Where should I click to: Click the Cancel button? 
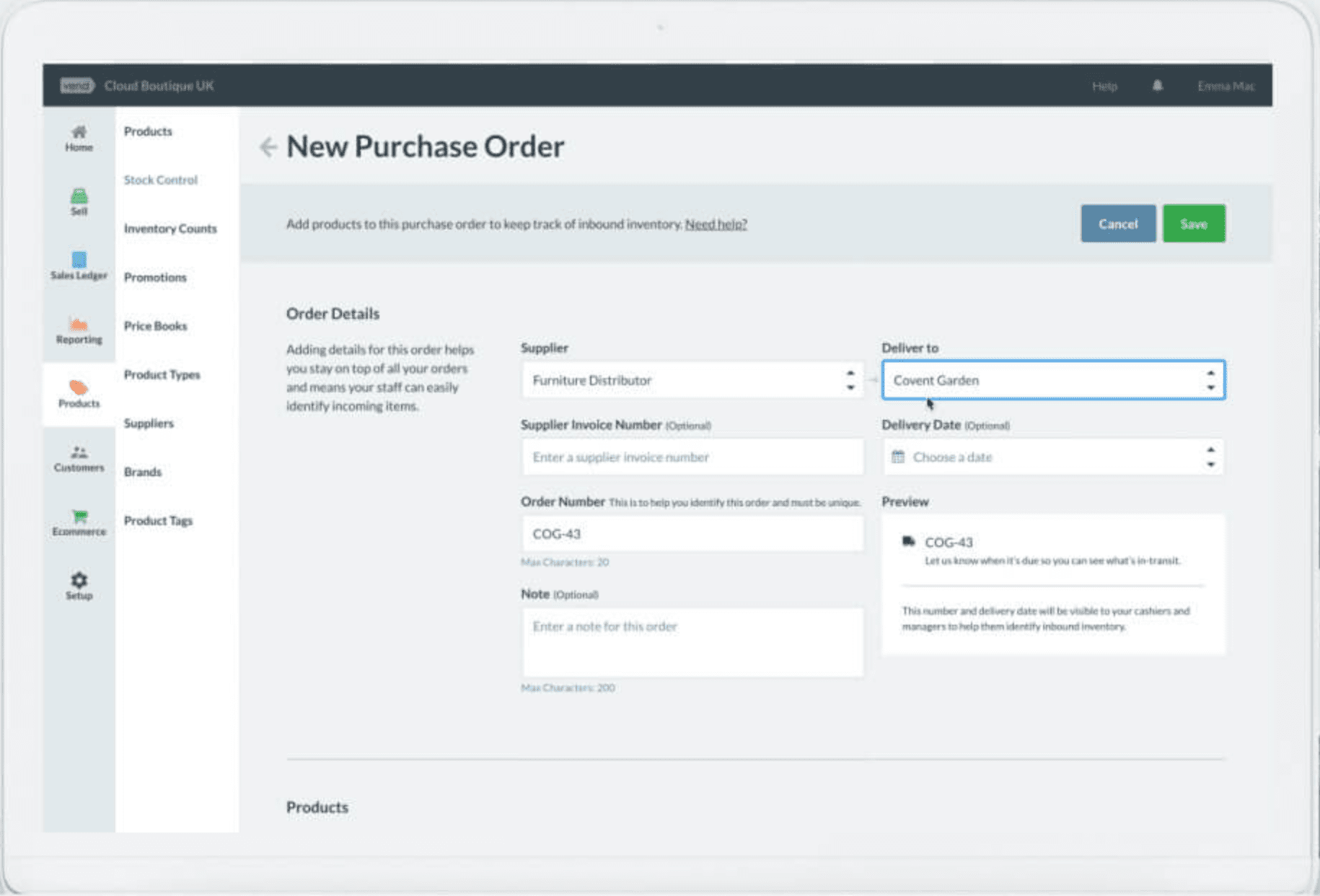click(x=1118, y=224)
